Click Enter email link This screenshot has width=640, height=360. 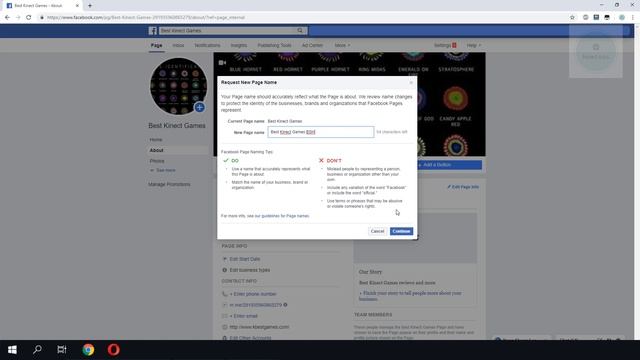pyautogui.click(x=243, y=316)
